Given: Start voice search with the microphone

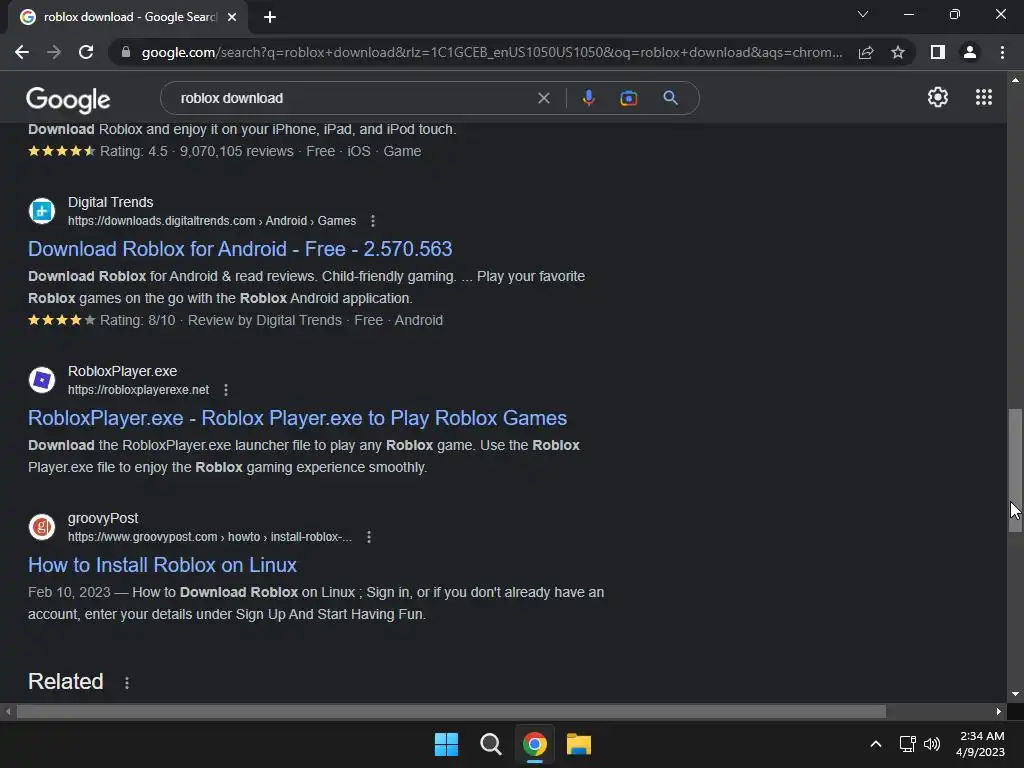Looking at the screenshot, I should [588, 98].
